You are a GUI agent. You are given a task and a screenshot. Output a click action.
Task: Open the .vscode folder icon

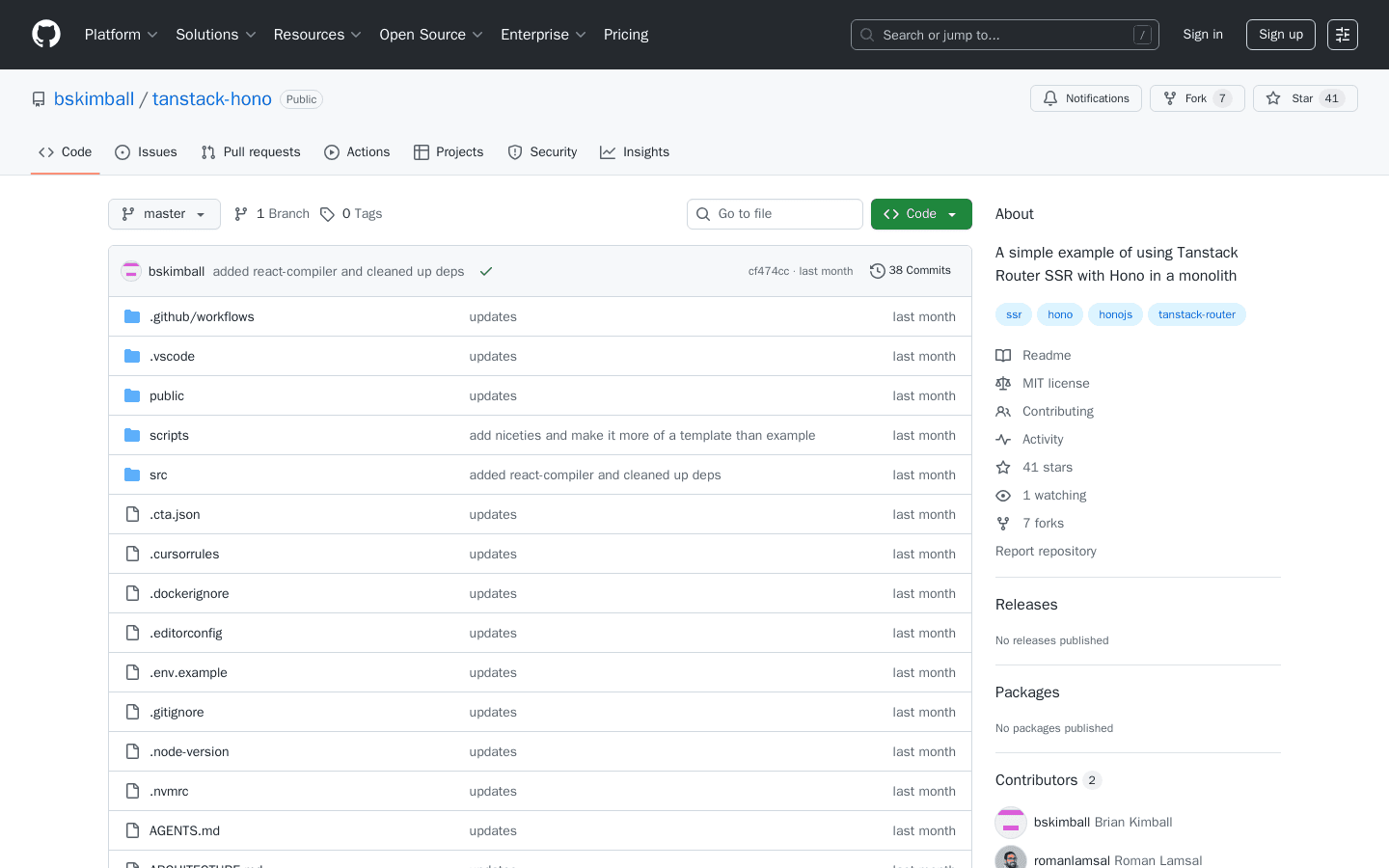click(132, 356)
